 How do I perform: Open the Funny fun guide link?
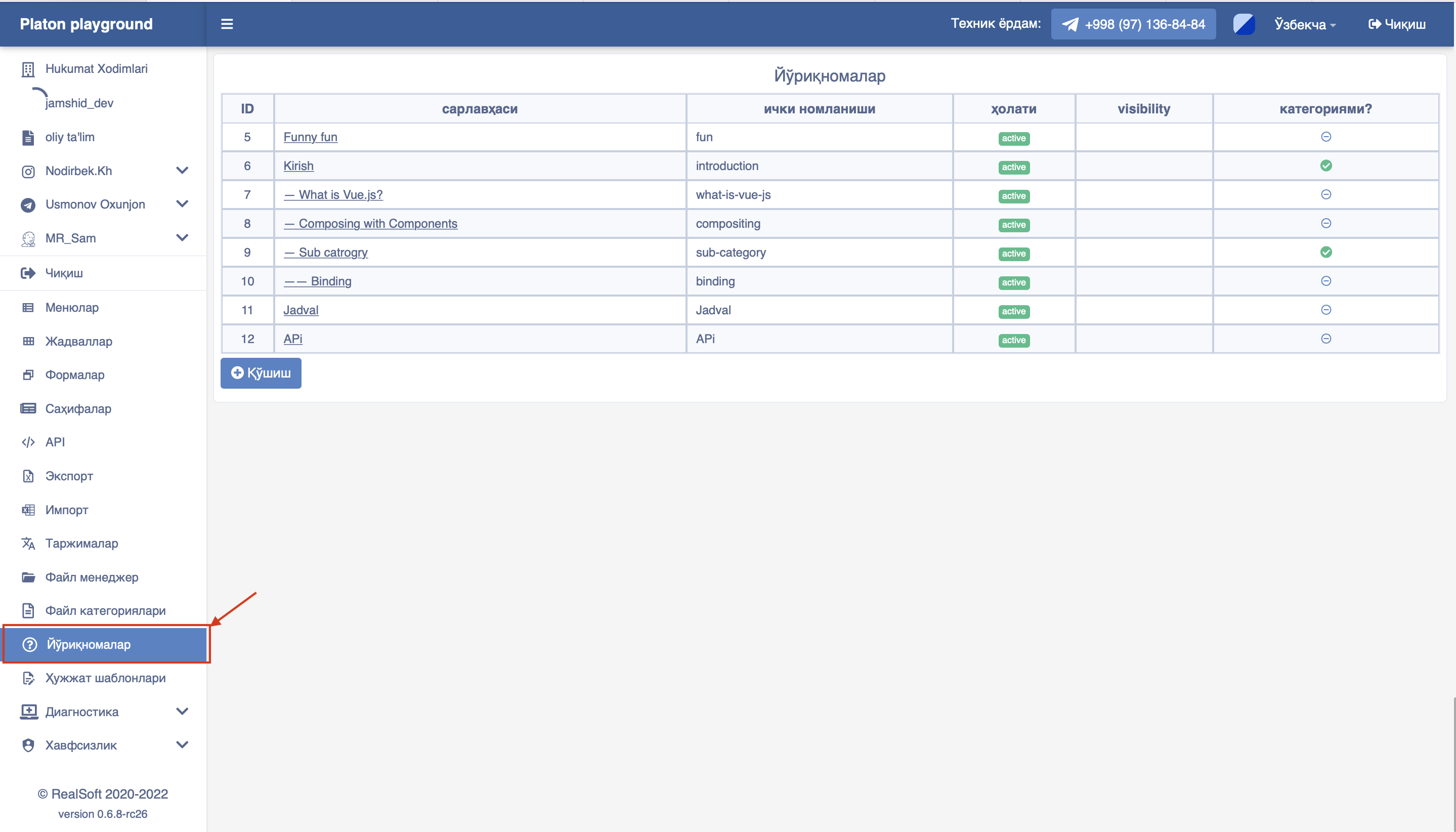(x=310, y=137)
